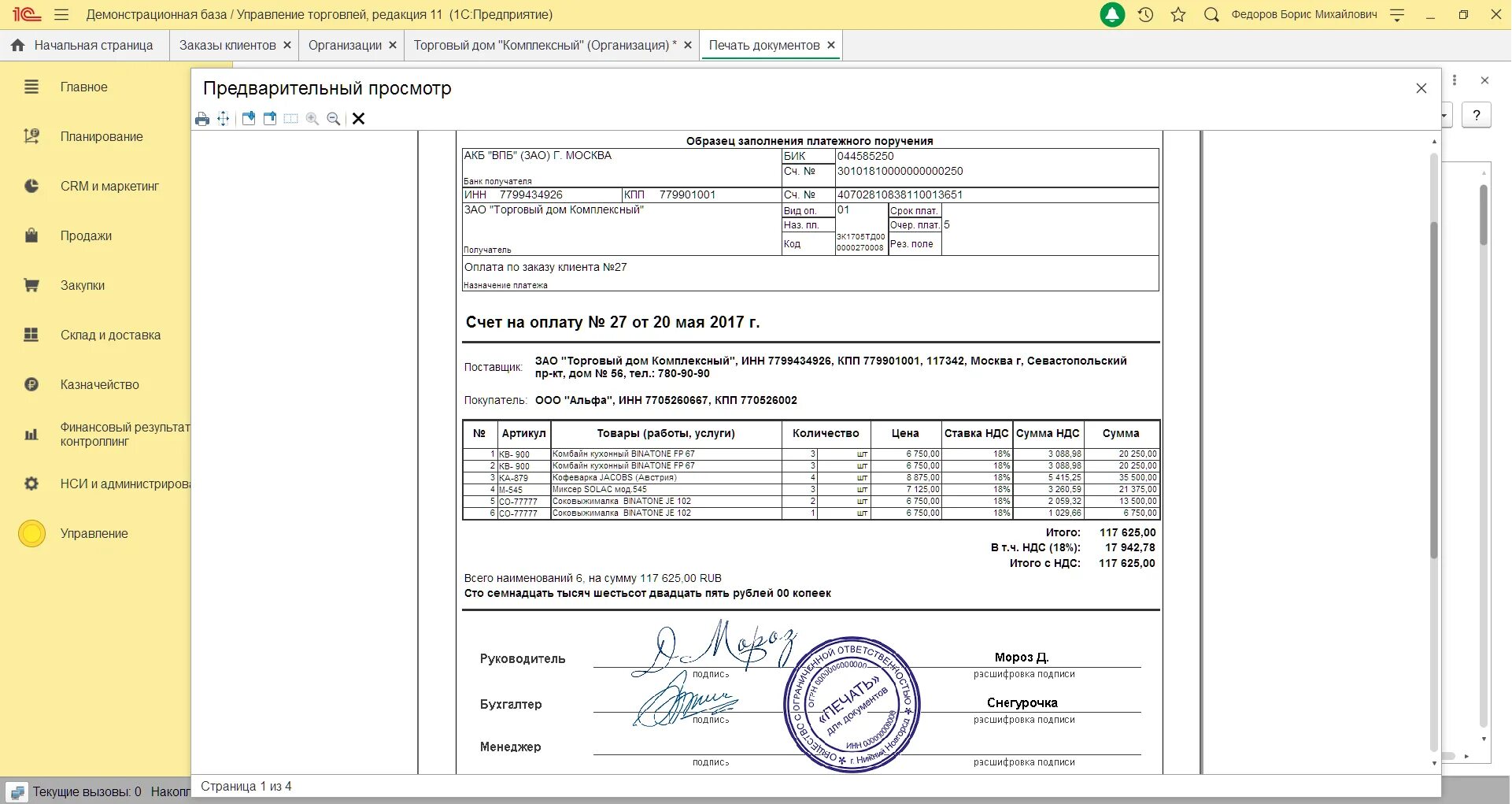Open Финансовый результат и контроллинг section
Screen dimensions: 1512x804
124,435
